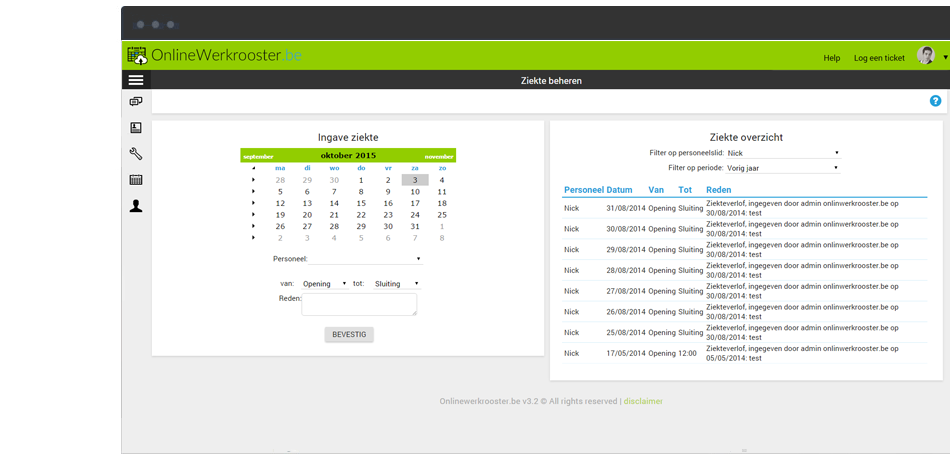Viewport: 950px width, 454px height.
Task: Click the user avatar photo
Action: coord(926,56)
